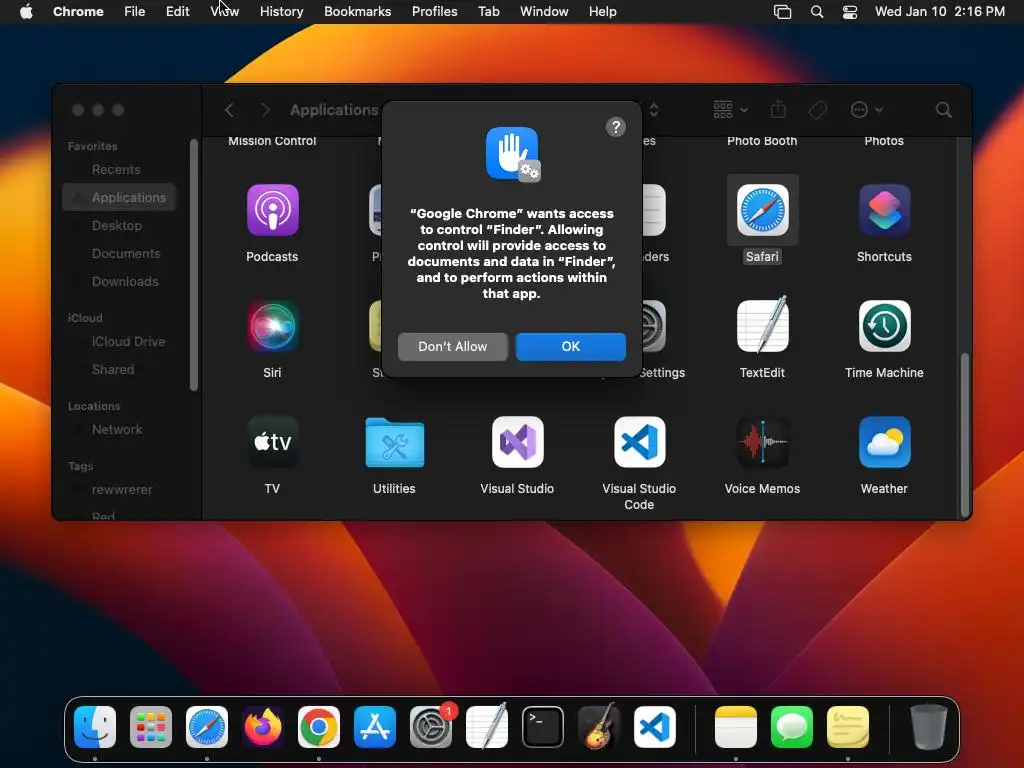Click the help question mark in dialog

click(x=615, y=127)
